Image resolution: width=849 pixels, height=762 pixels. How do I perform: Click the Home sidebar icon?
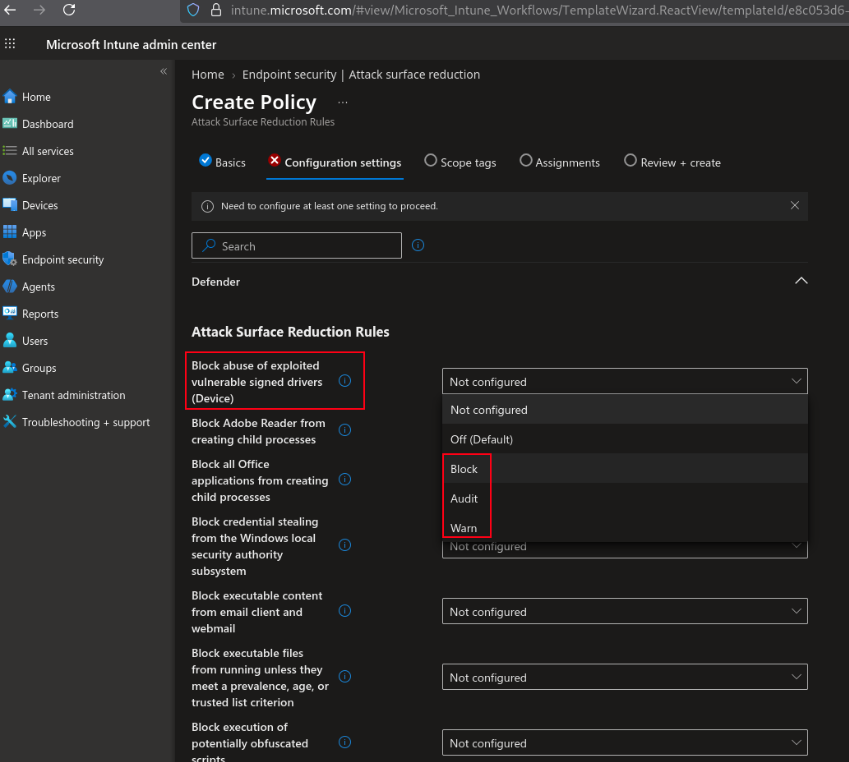pos(10,97)
